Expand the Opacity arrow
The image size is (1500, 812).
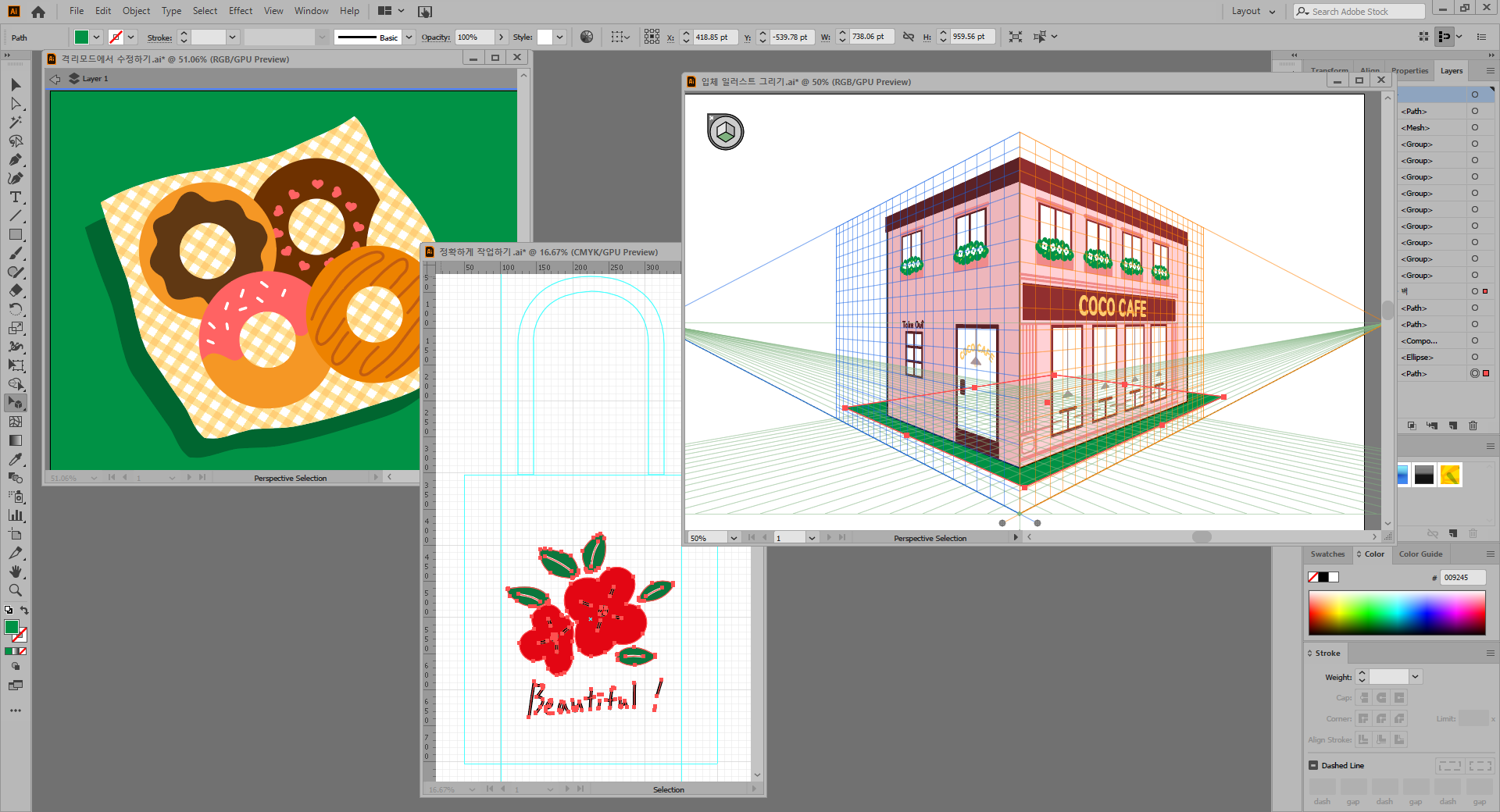(x=501, y=37)
